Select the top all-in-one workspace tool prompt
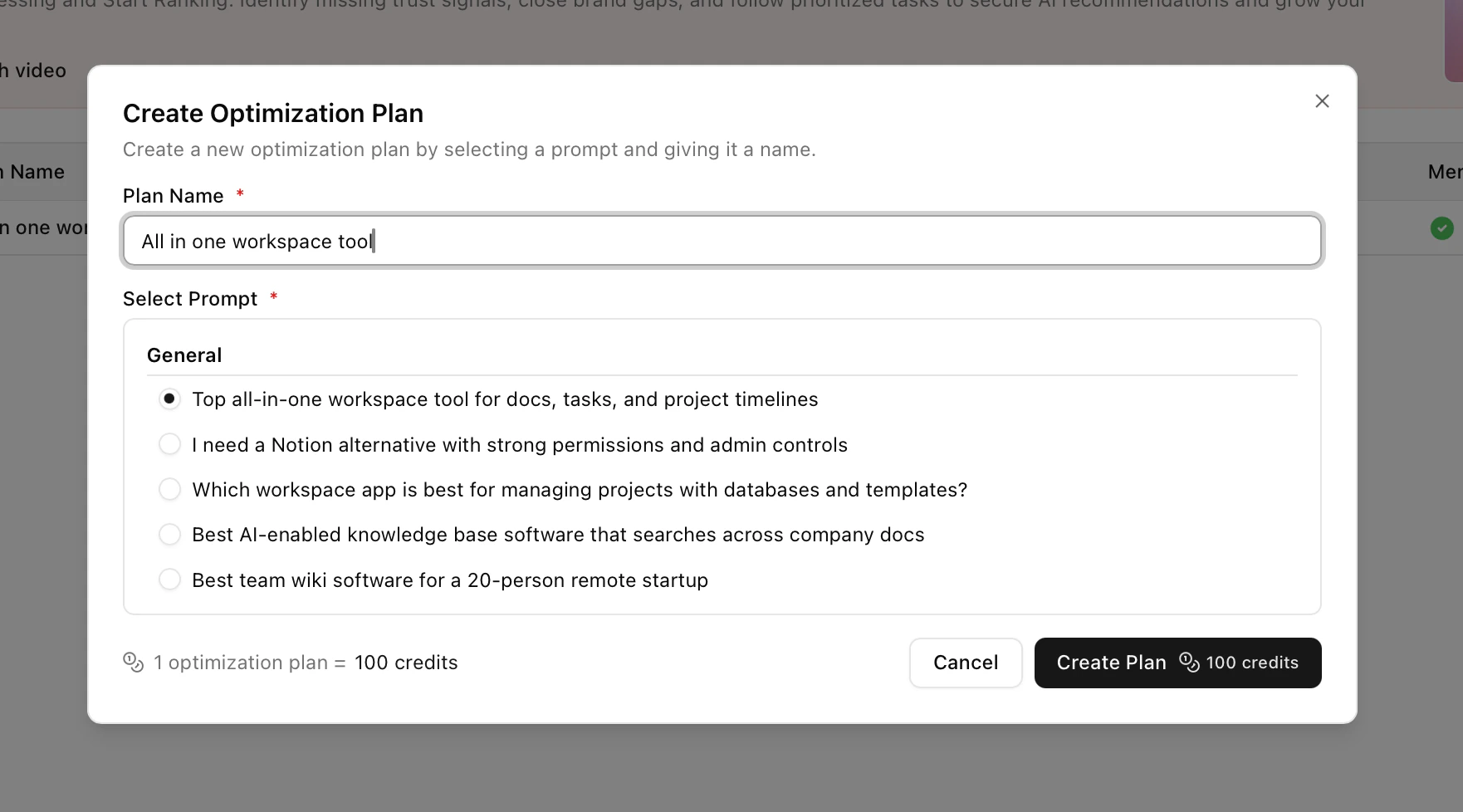 click(x=169, y=399)
